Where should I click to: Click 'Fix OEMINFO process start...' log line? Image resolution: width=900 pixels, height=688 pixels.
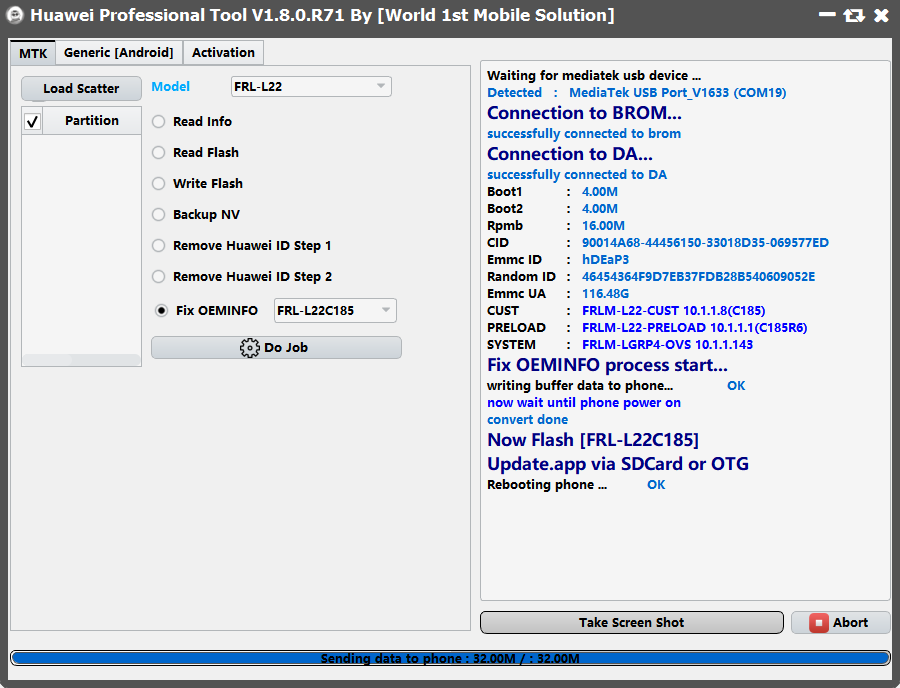click(x=607, y=365)
